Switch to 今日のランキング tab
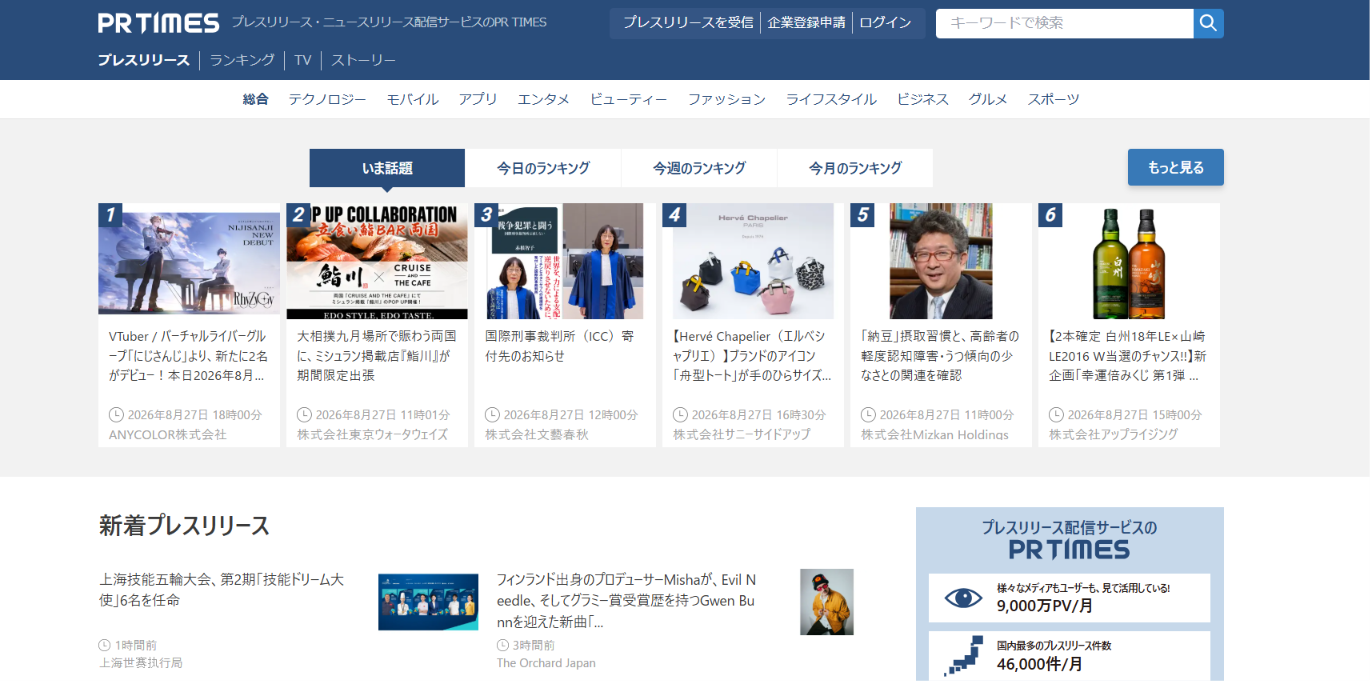1370x681 pixels. (x=543, y=168)
